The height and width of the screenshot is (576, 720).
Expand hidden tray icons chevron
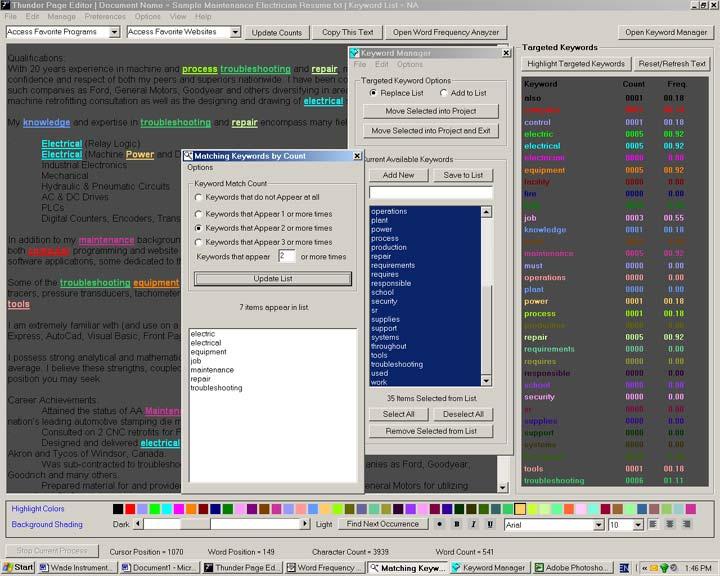tap(644, 568)
